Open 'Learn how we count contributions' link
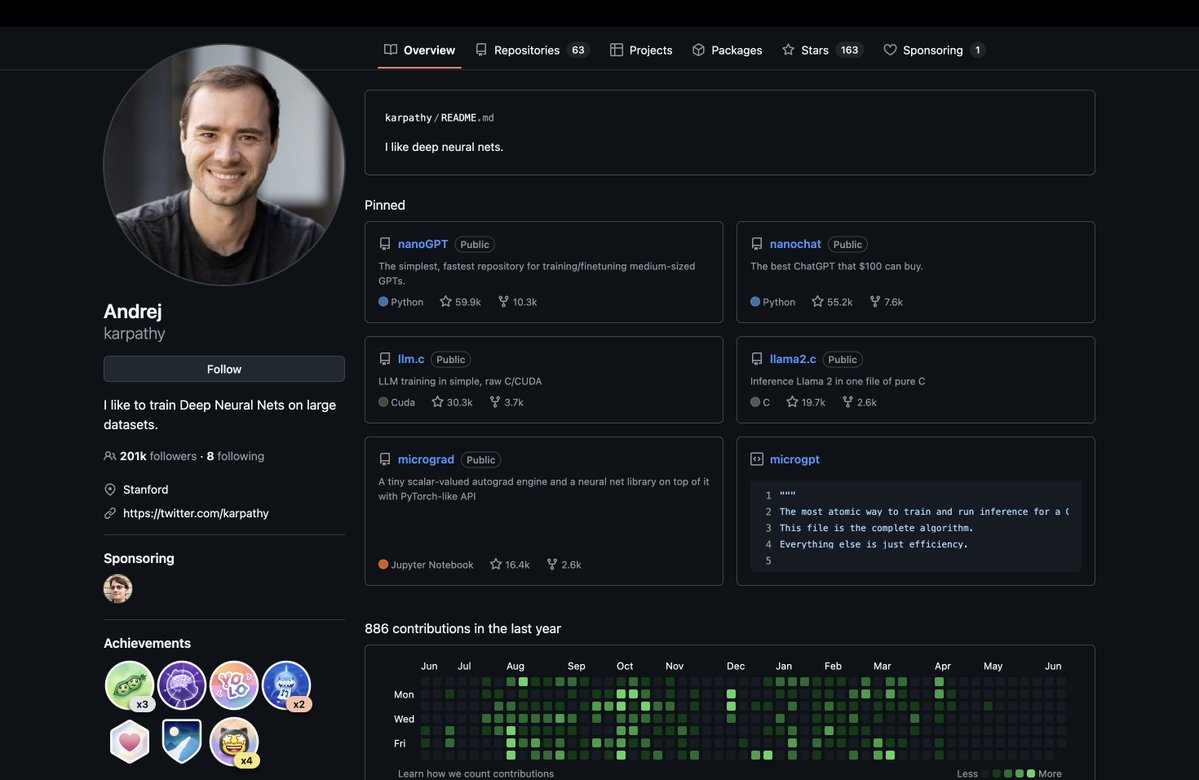 [476, 773]
